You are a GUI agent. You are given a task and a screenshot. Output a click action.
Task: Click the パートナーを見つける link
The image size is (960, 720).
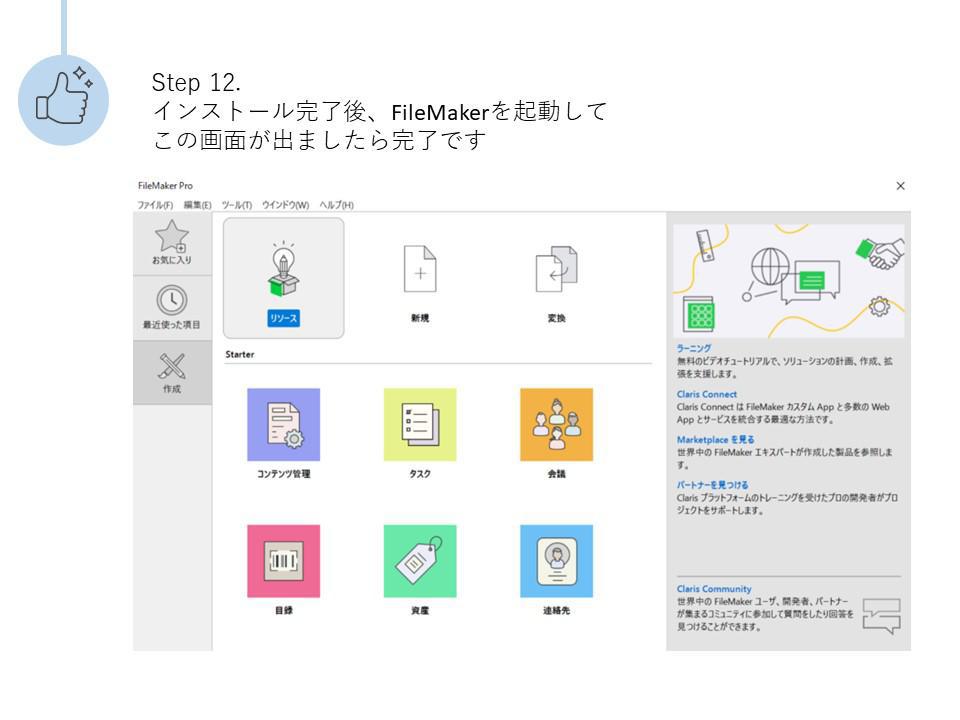click(712, 485)
